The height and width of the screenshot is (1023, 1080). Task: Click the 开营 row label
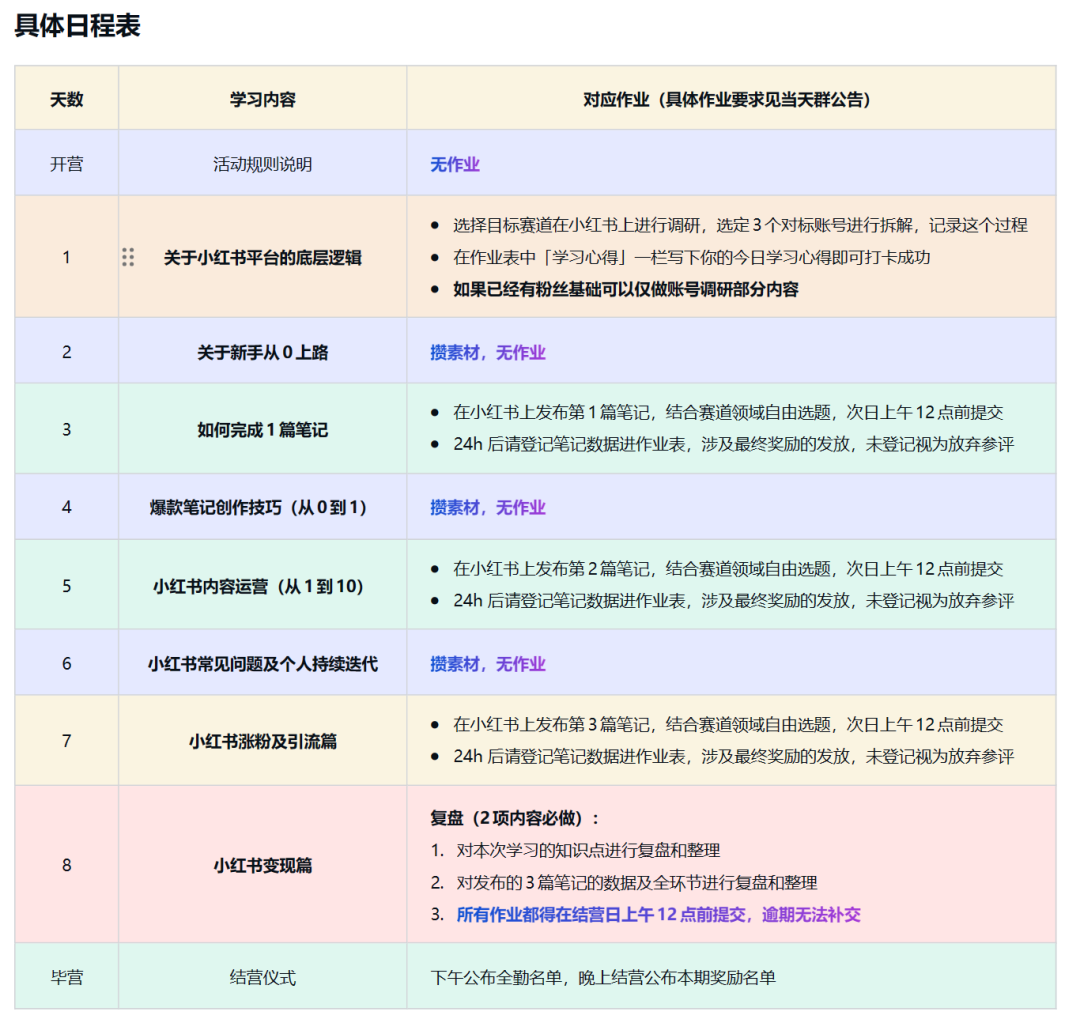67,164
